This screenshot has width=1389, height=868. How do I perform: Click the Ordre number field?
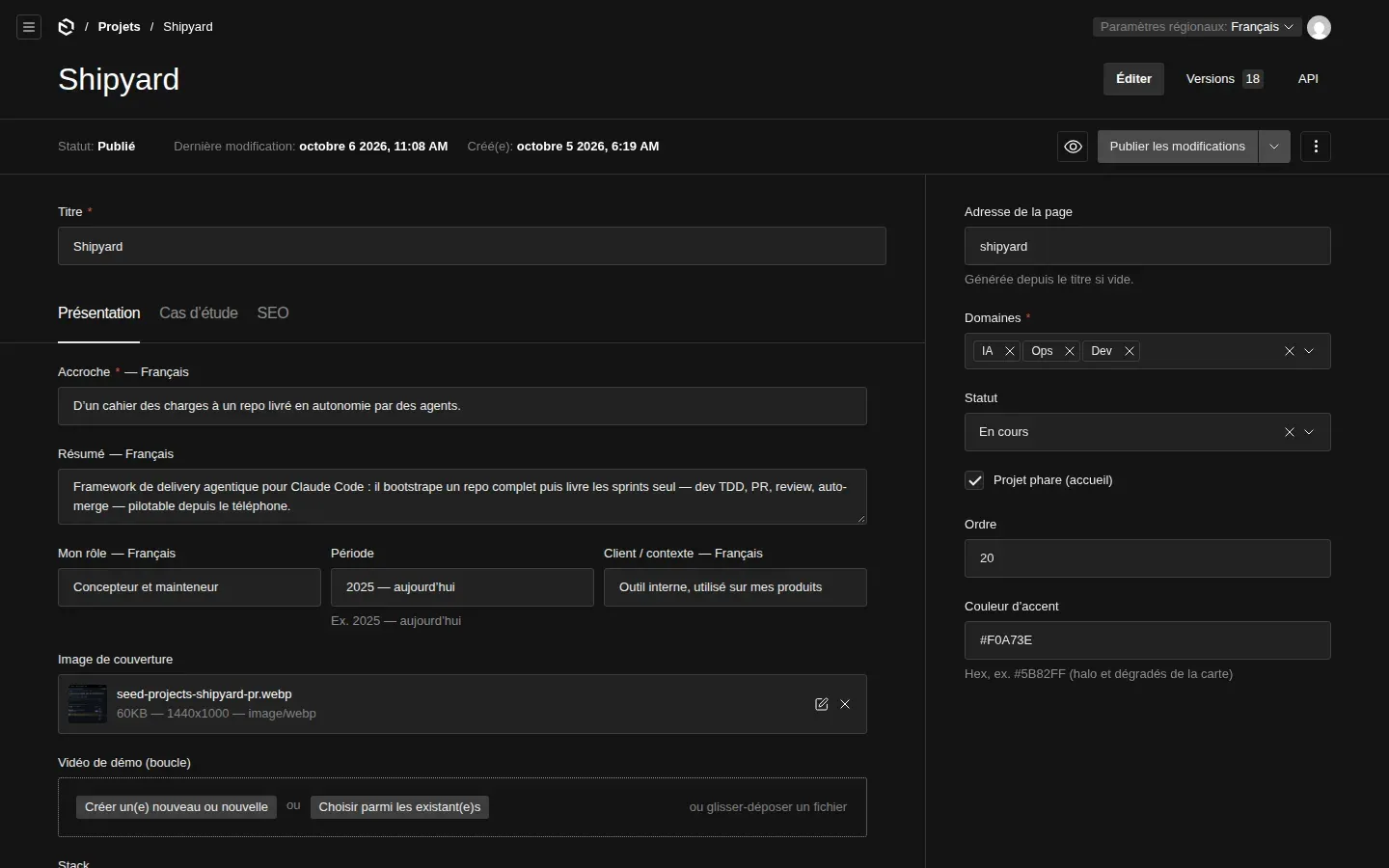(x=1148, y=558)
